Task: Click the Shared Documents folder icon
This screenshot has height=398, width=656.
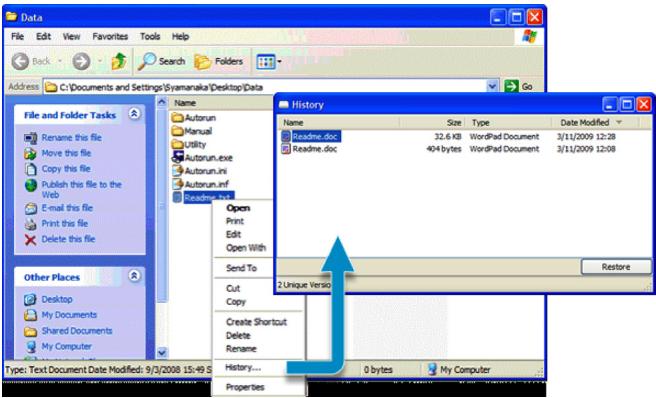Action: (30, 331)
